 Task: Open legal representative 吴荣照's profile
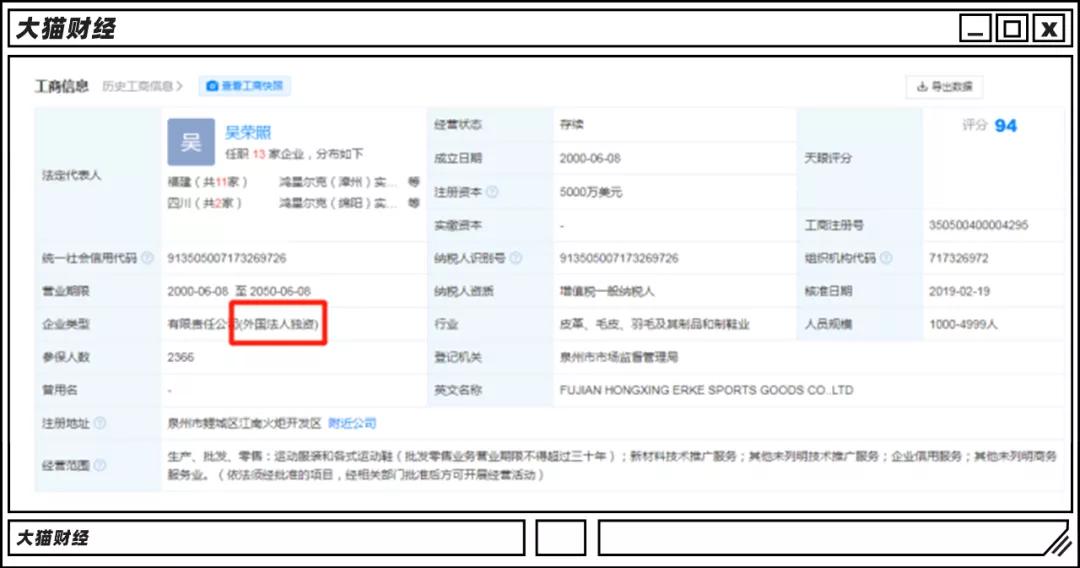pyautogui.click(x=248, y=132)
